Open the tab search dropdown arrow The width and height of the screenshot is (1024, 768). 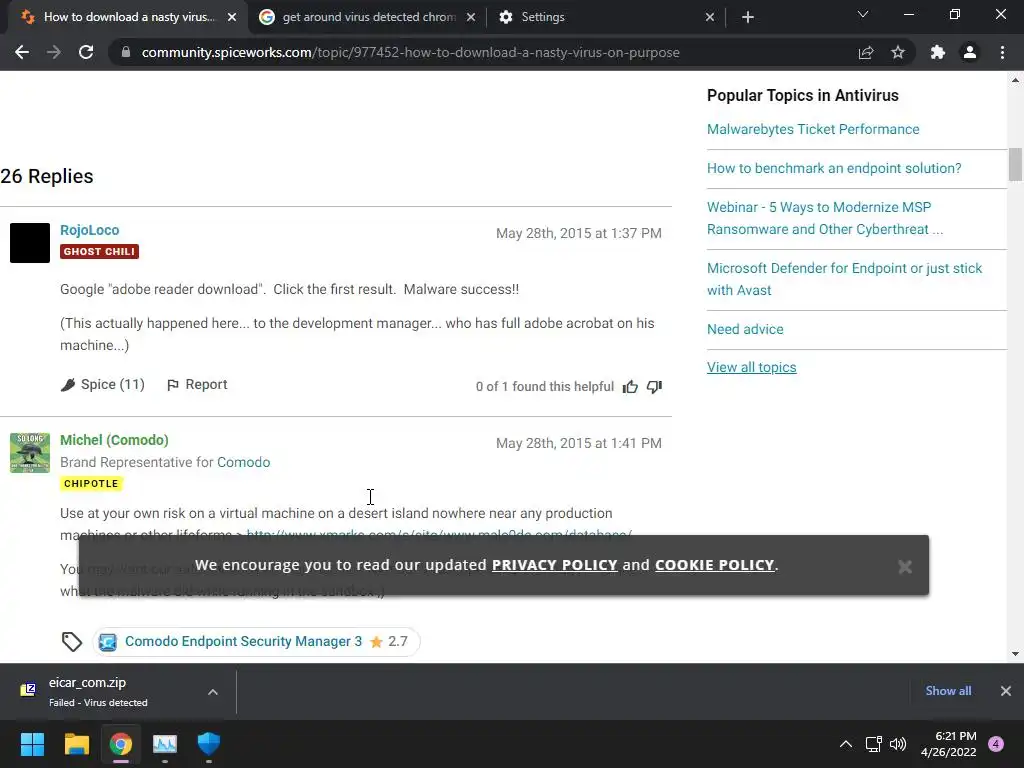(x=863, y=14)
